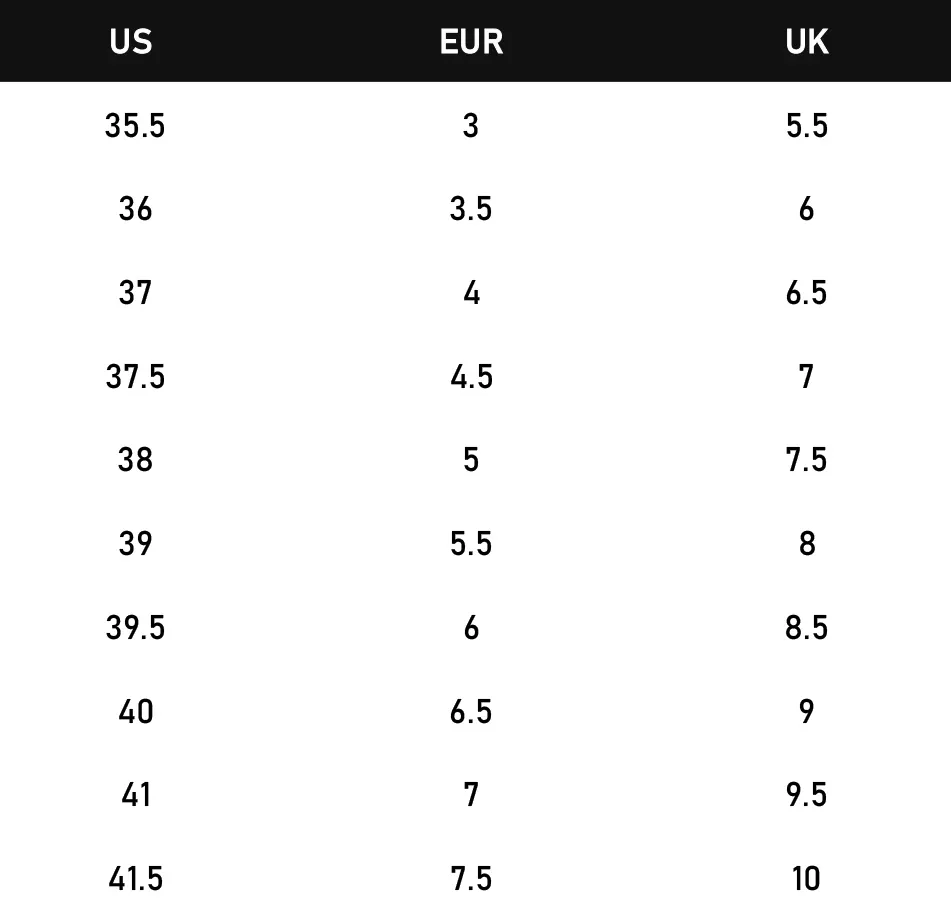Click the EUR column header
The height and width of the screenshot is (906, 951).
(471, 42)
